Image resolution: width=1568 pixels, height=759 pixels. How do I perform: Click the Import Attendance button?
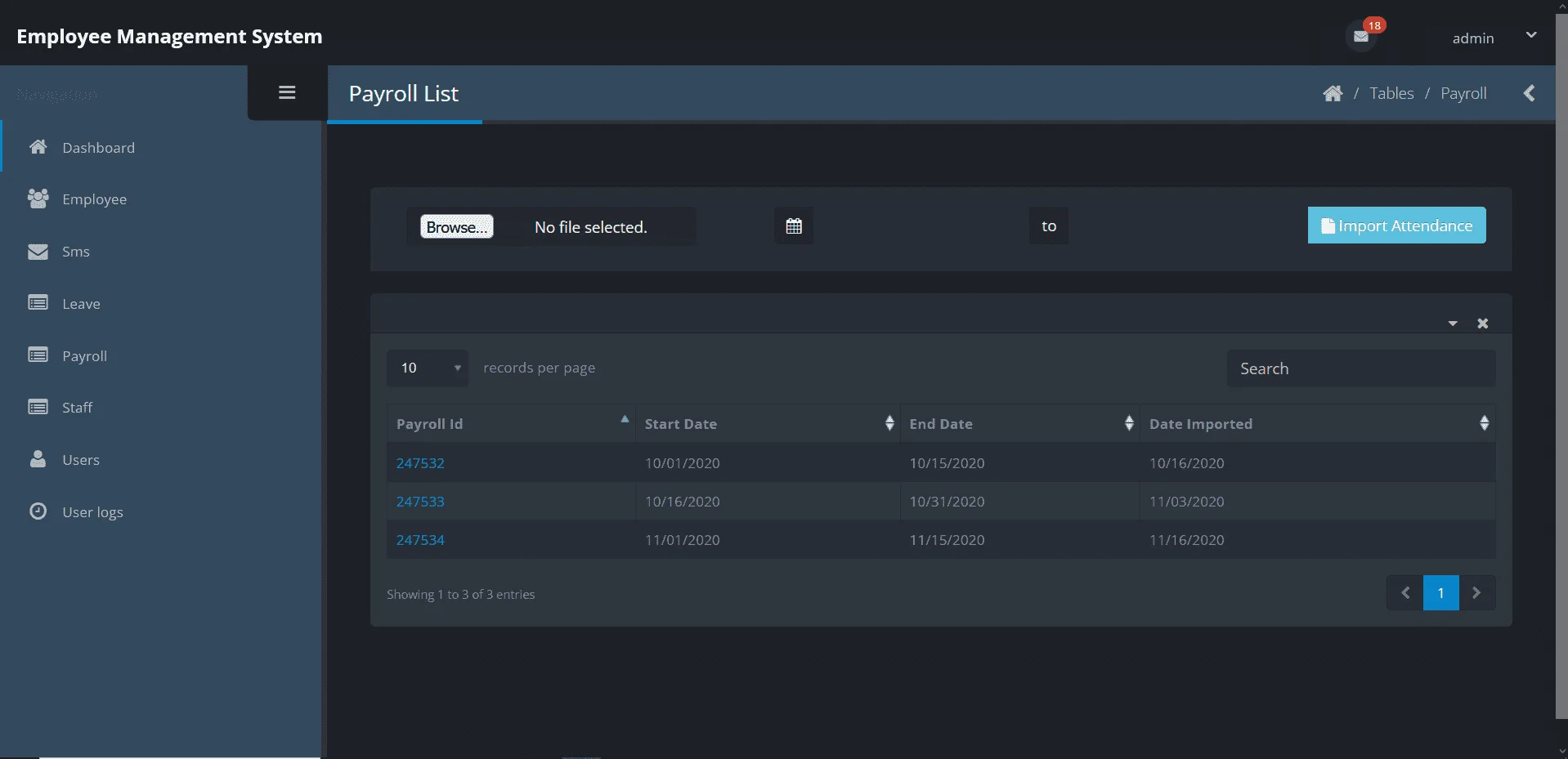(1396, 225)
